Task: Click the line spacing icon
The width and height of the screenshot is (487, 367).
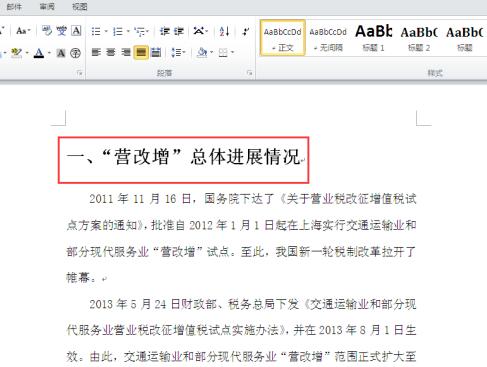Action: [x=176, y=52]
